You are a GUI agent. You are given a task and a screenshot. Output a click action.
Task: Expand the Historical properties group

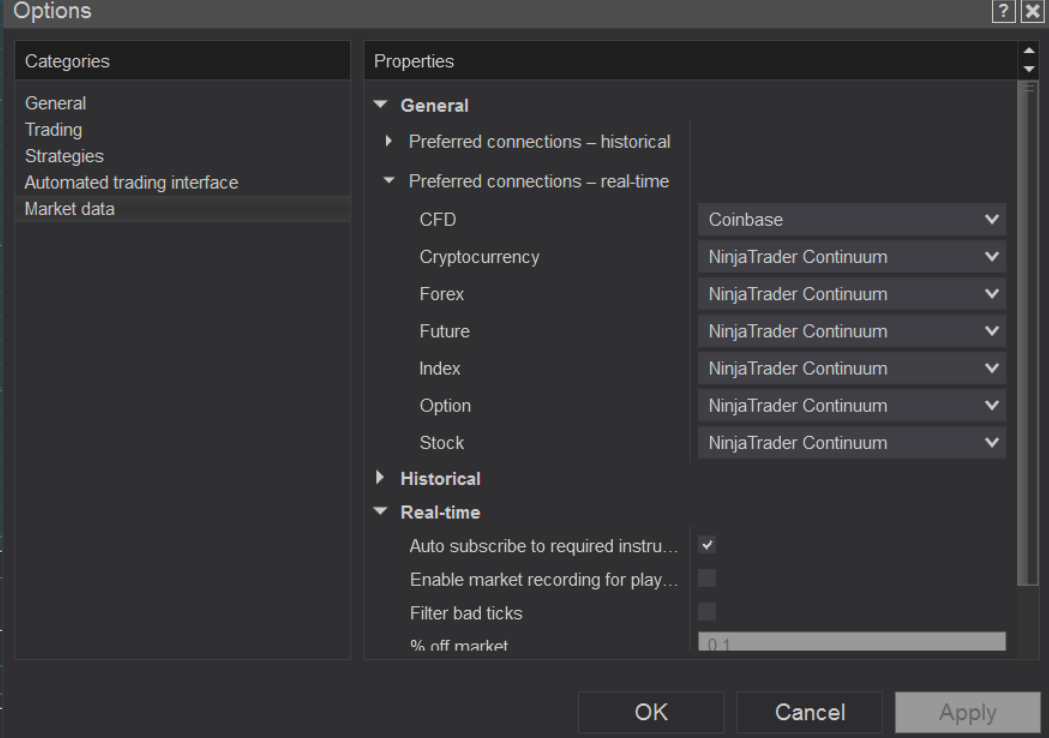[380, 478]
